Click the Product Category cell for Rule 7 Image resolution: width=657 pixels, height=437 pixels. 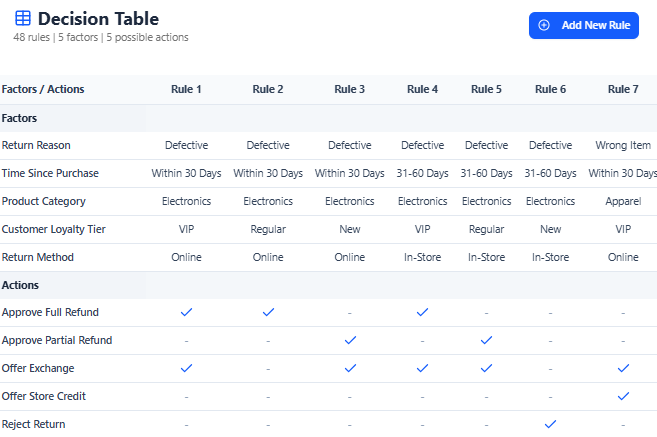(x=623, y=201)
